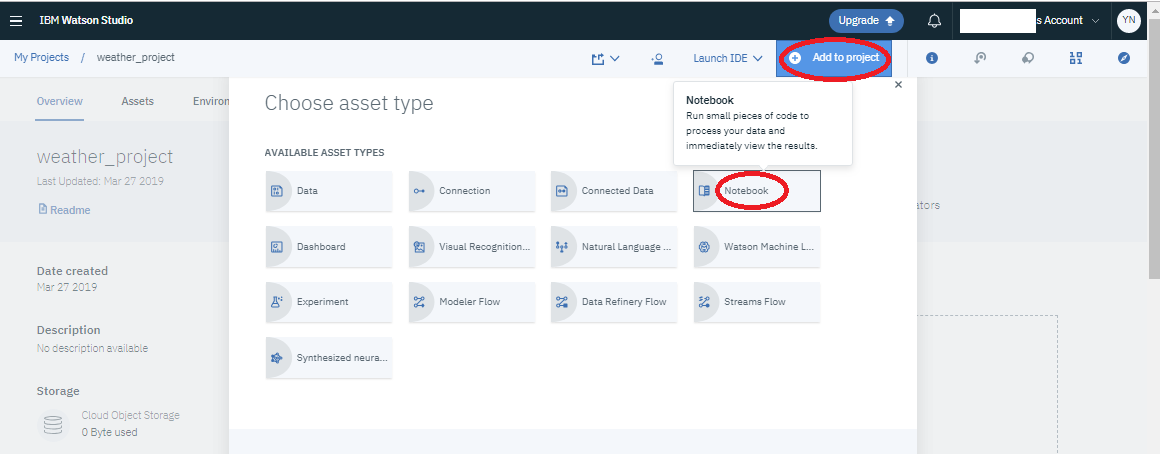1160x454 pixels.
Task: Select the Watson Machine Learning asset
Action: point(757,246)
